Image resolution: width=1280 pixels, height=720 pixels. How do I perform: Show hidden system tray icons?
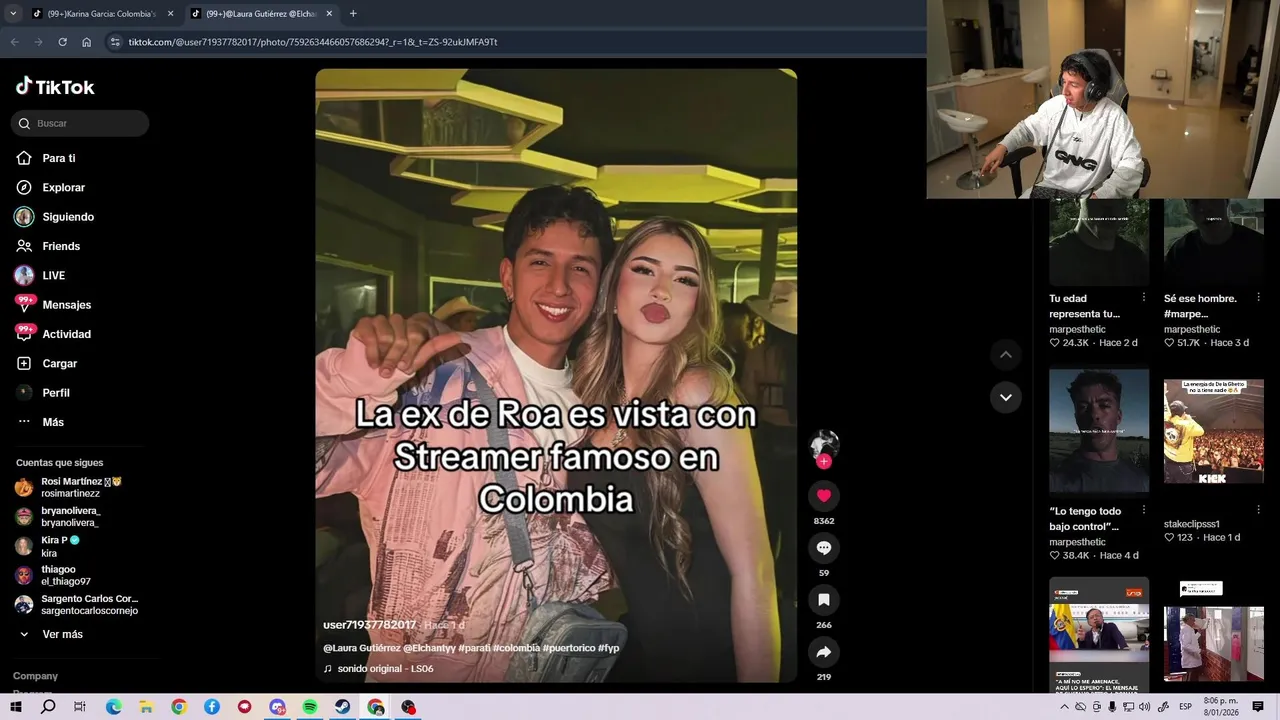pyautogui.click(x=1064, y=707)
